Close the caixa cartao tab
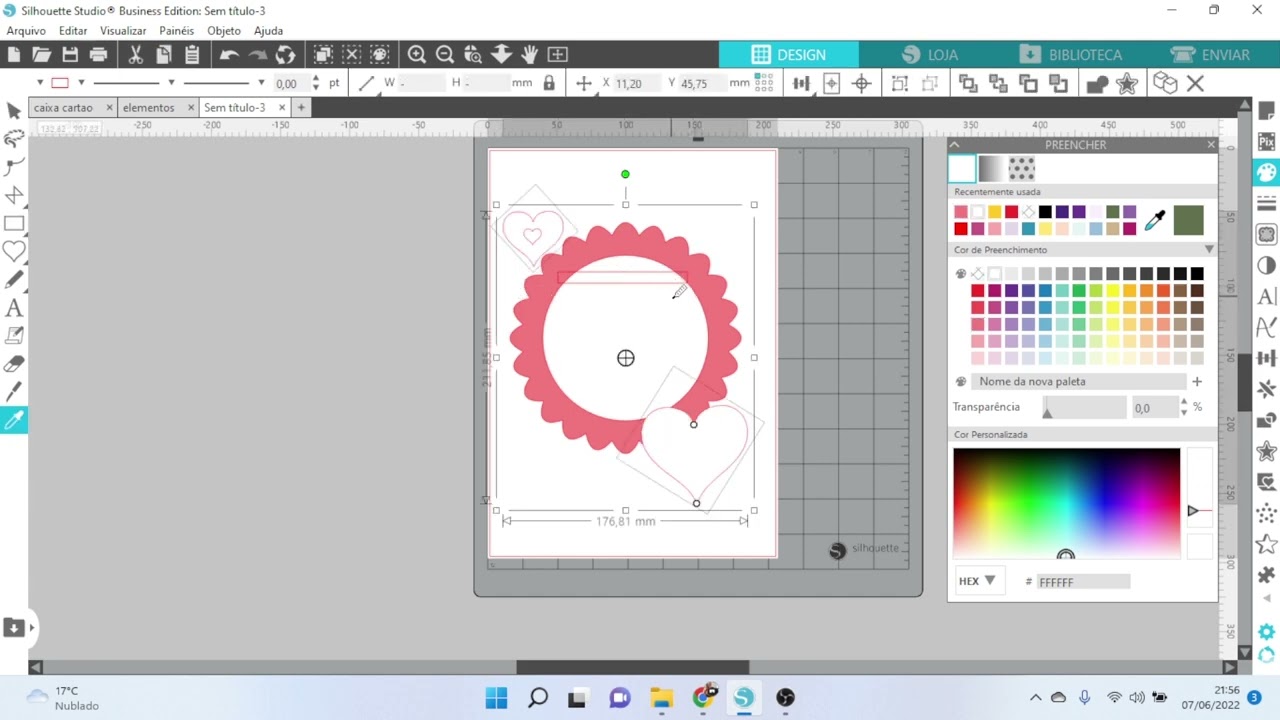The image size is (1280, 720). point(109,107)
